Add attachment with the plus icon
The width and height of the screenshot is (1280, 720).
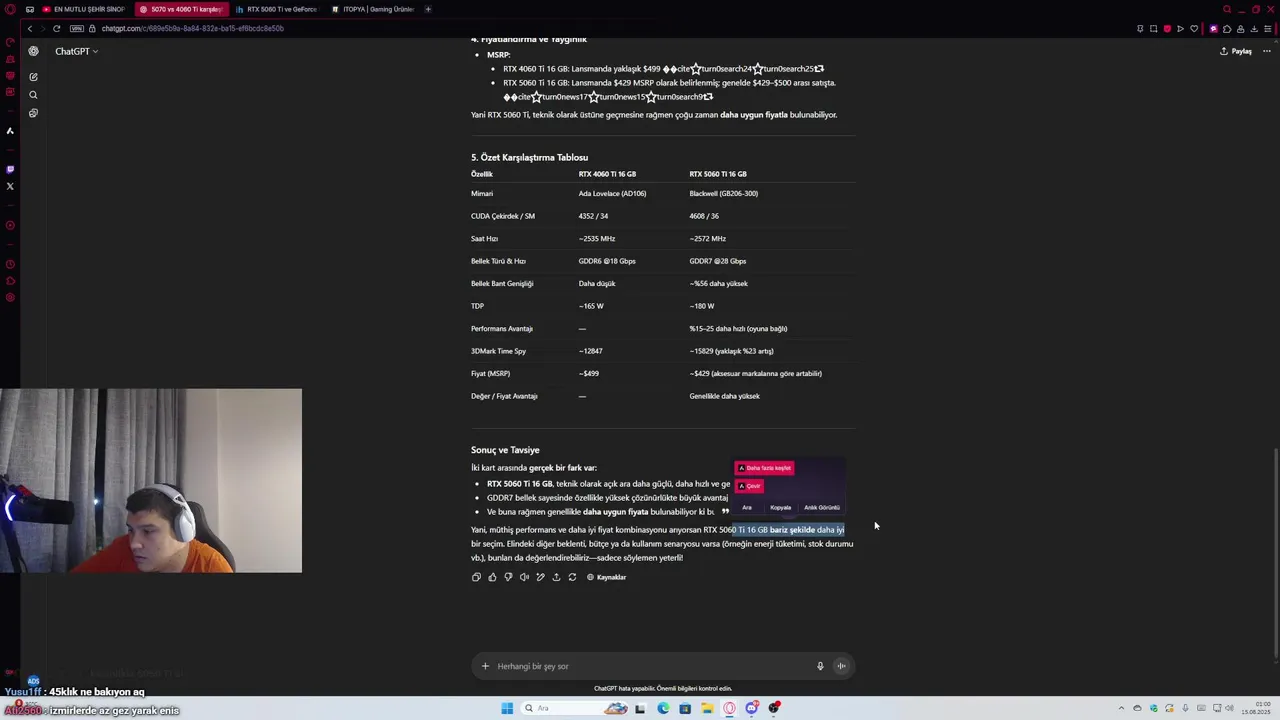tap(485, 666)
